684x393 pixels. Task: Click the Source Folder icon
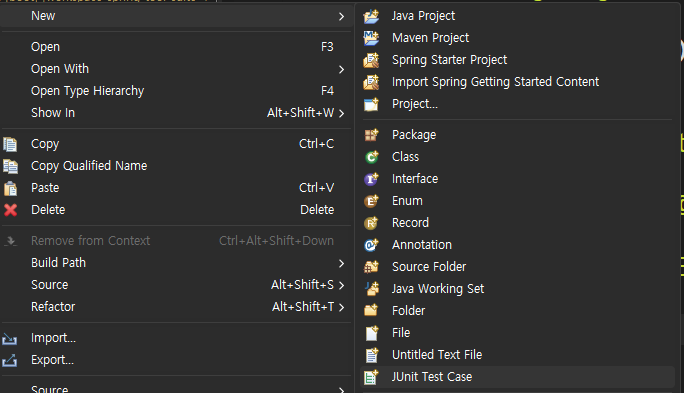tap(371, 267)
